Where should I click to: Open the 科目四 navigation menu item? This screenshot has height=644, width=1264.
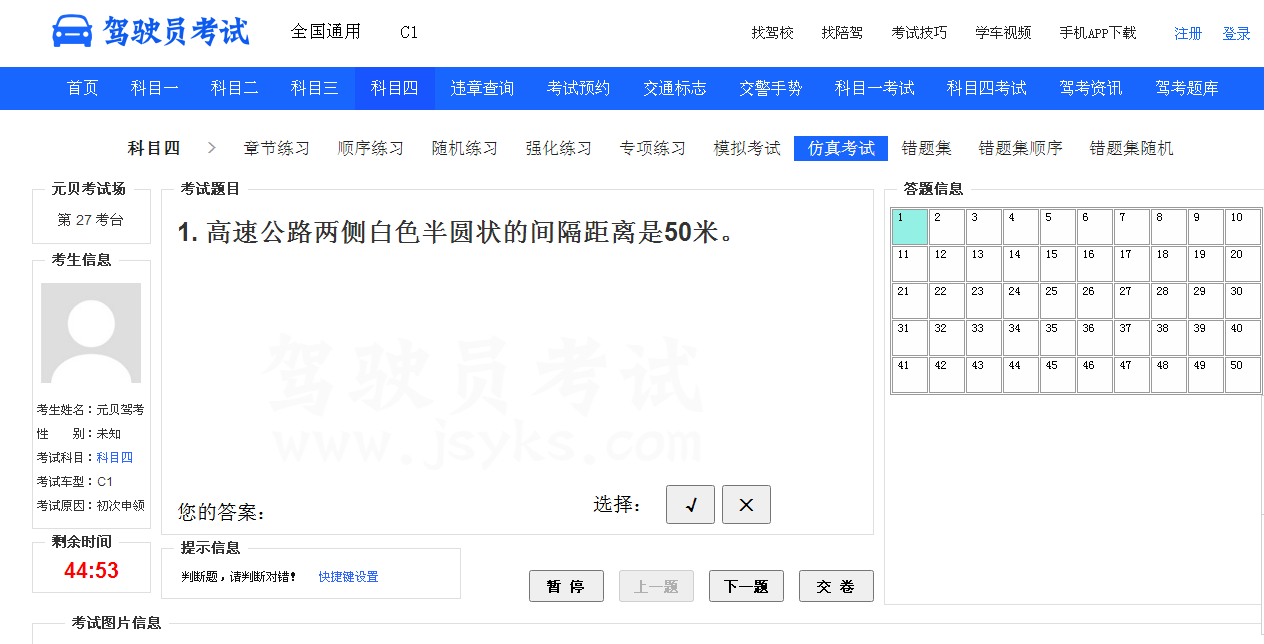point(394,88)
